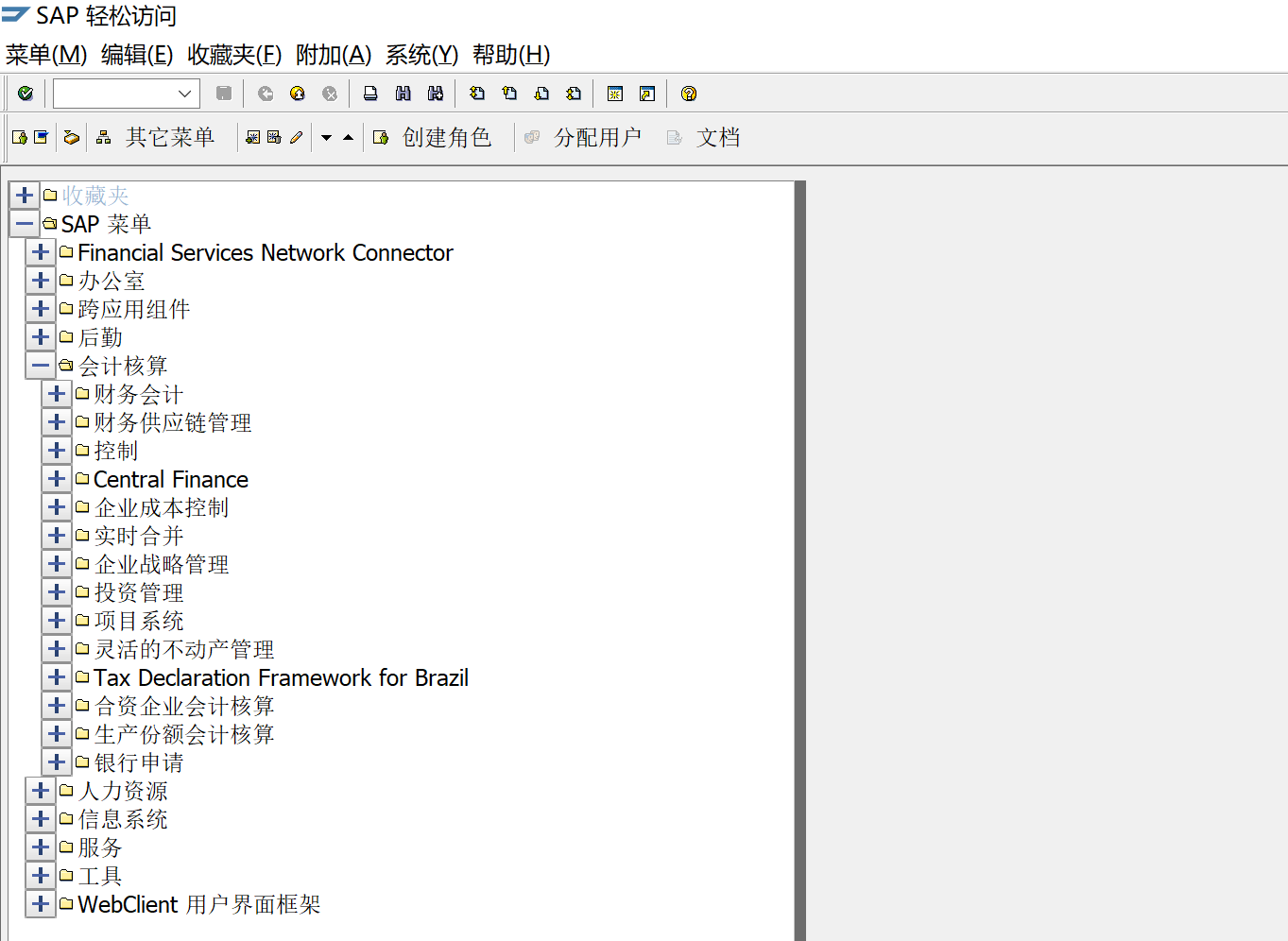The height and width of the screenshot is (941, 1288).
Task: Open the 菜单(M) menu
Action: point(46,55)
